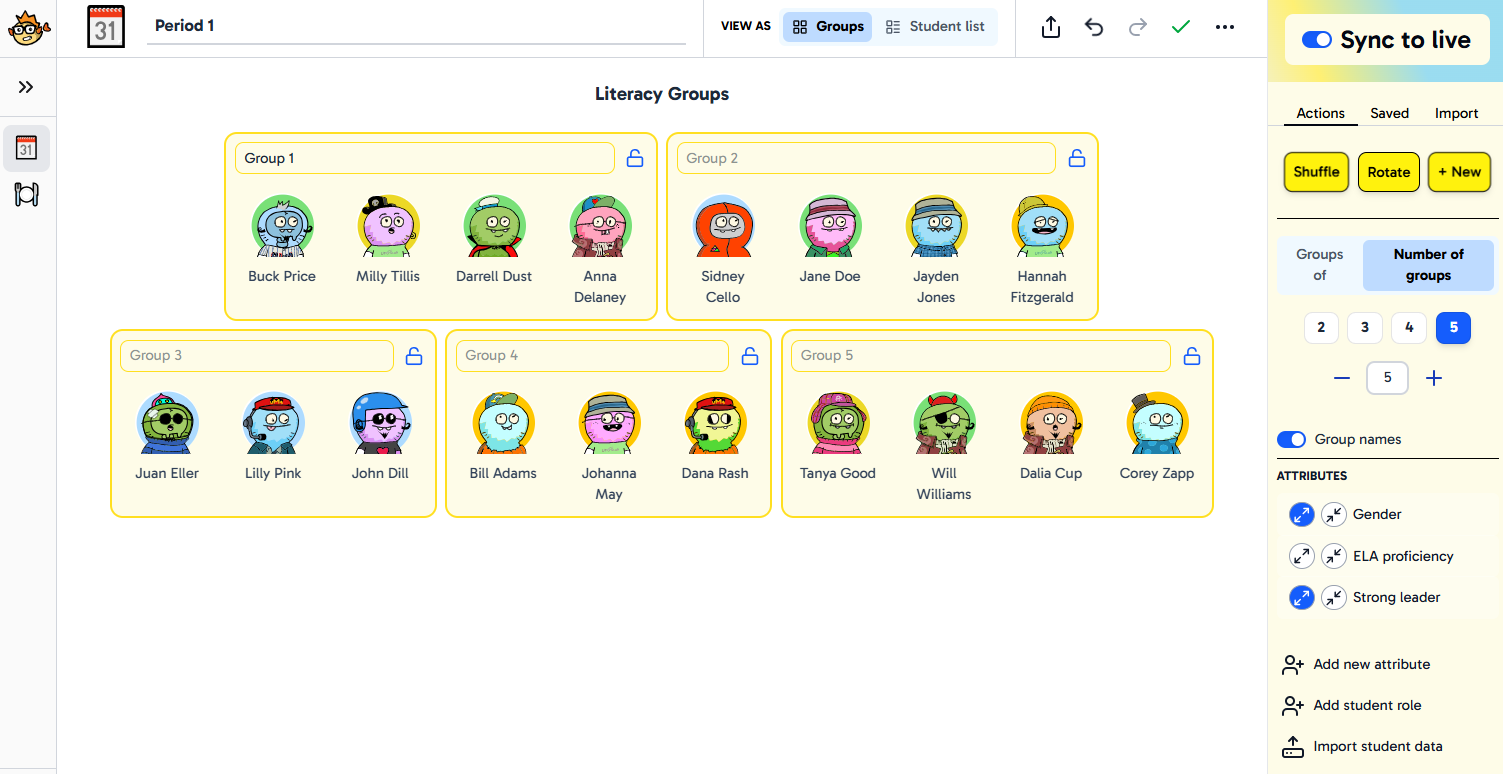The image size is (1503, 774).
Task: Click the undo arrow icon
Action: tap(1094, 27)
